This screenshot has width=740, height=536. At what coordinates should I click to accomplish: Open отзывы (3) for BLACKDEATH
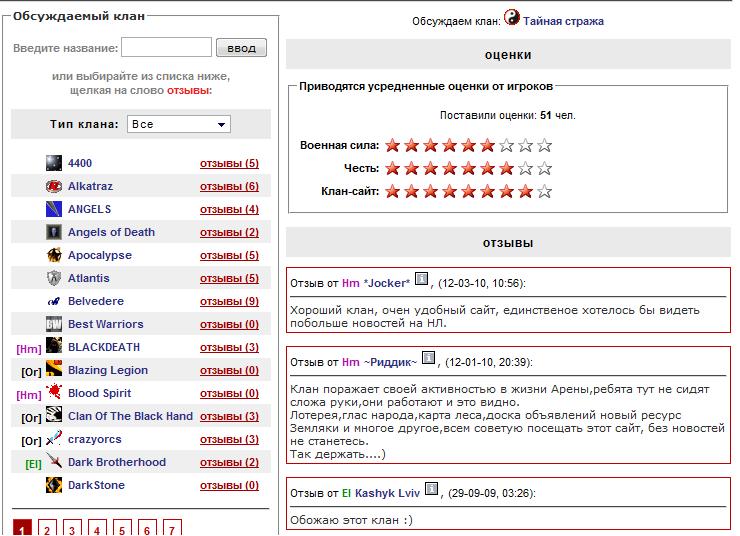click(x=229, y=347)
